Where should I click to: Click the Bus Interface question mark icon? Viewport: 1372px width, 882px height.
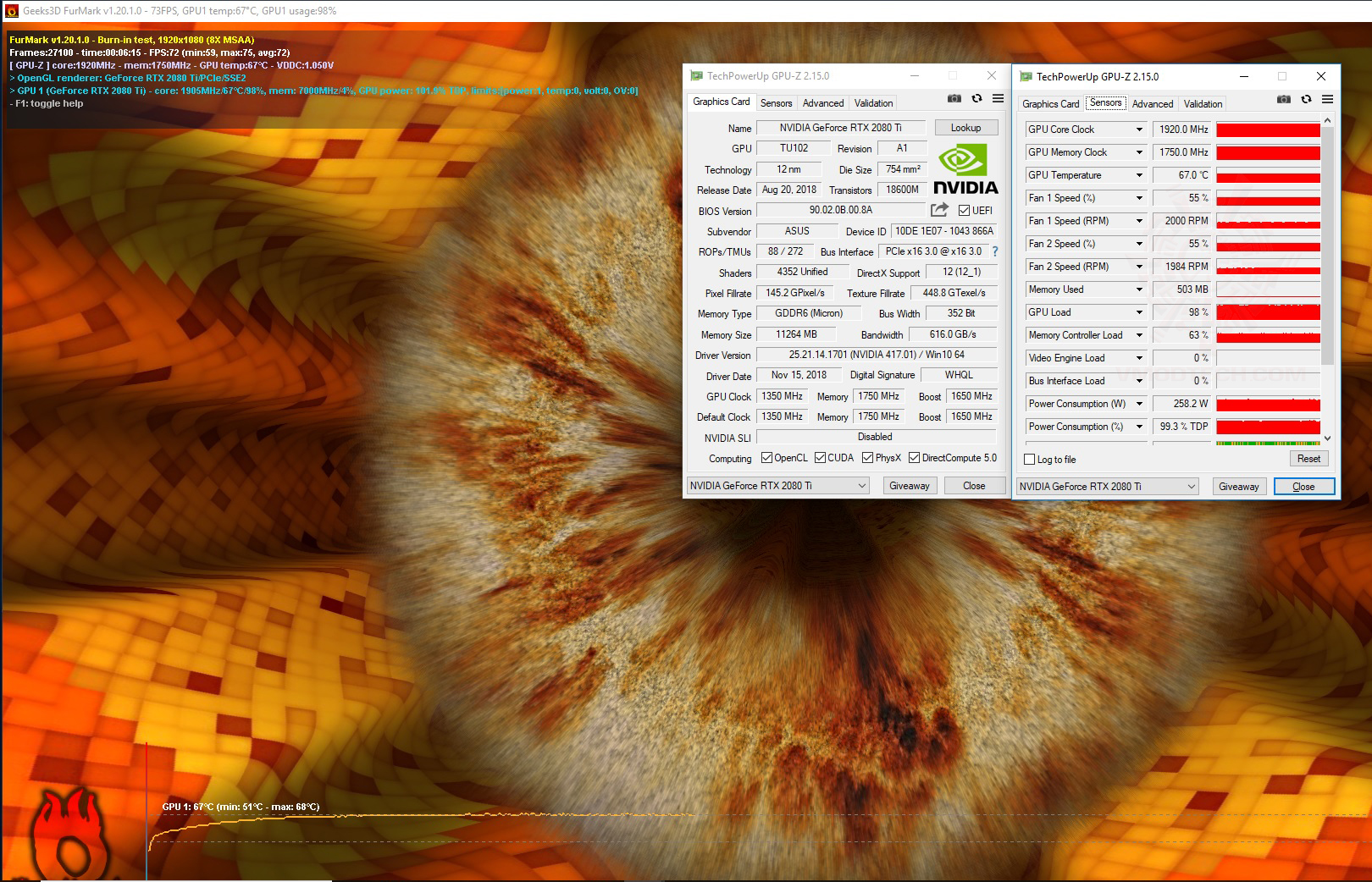[995, 251]
